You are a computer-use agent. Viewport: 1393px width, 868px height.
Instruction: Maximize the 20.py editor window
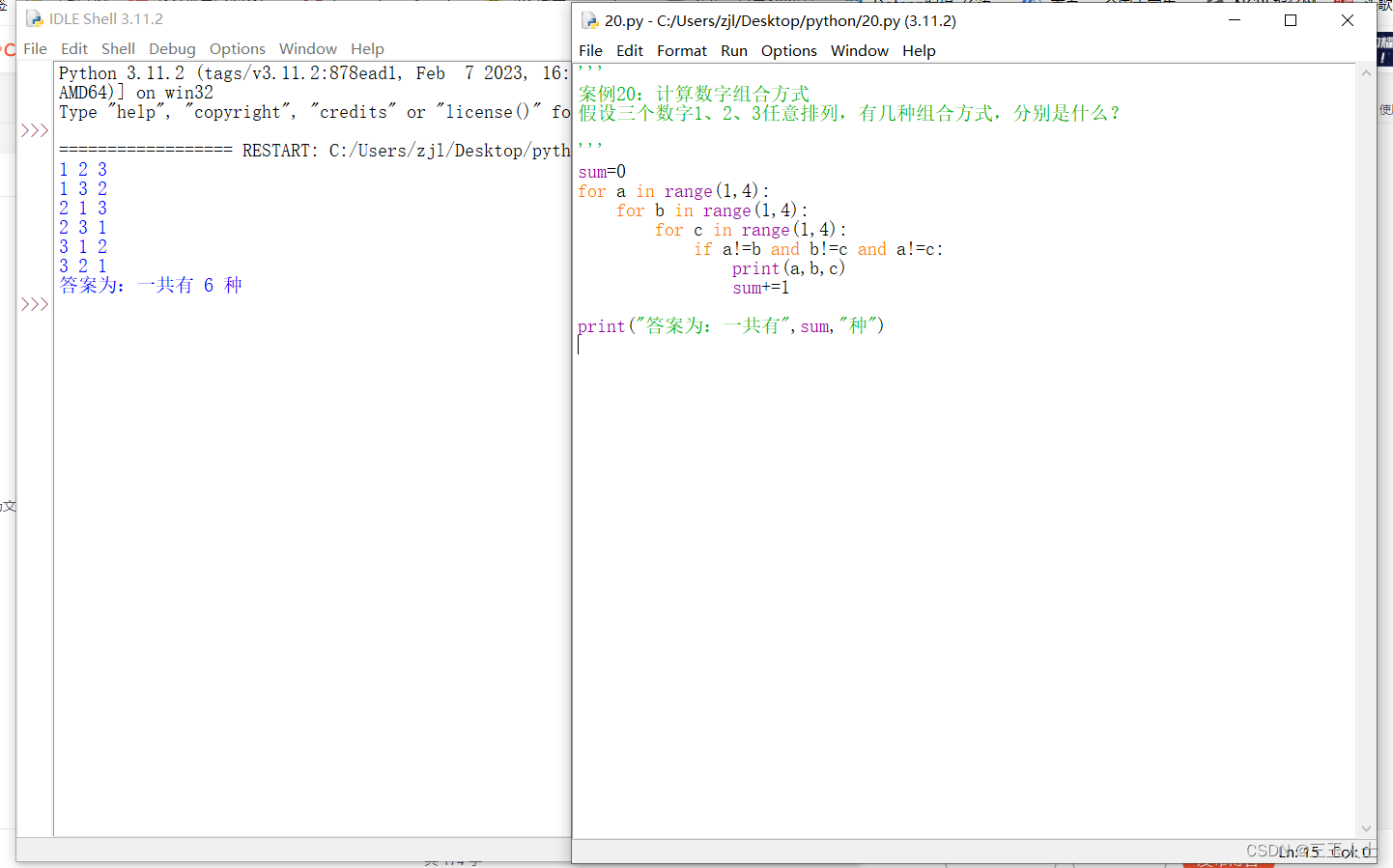point(1291,20)
